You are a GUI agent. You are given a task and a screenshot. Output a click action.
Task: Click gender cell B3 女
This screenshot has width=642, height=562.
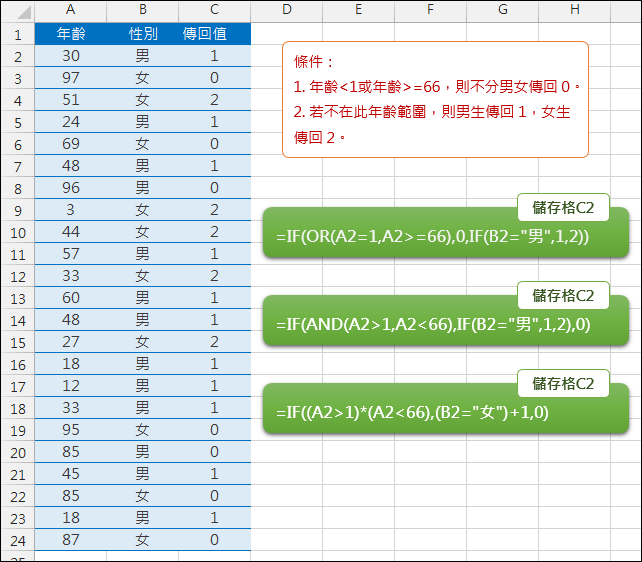coord(142,78)
